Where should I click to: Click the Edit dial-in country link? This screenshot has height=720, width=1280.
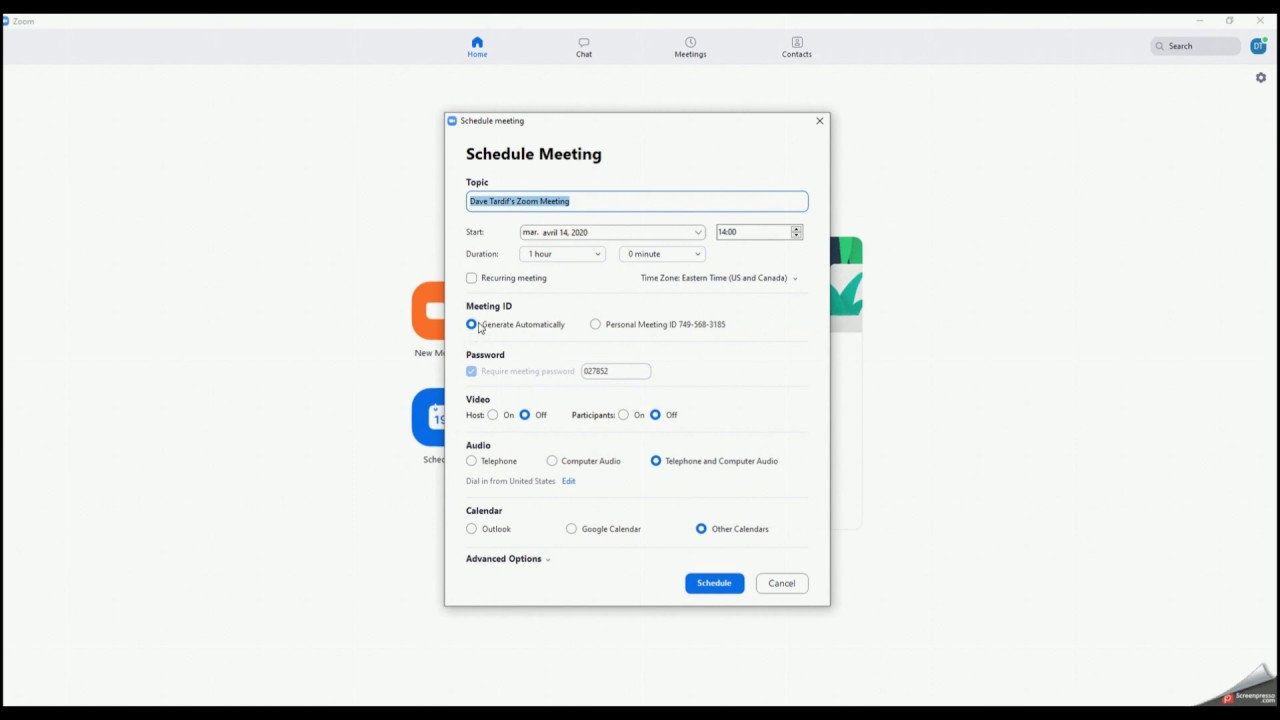568,481
